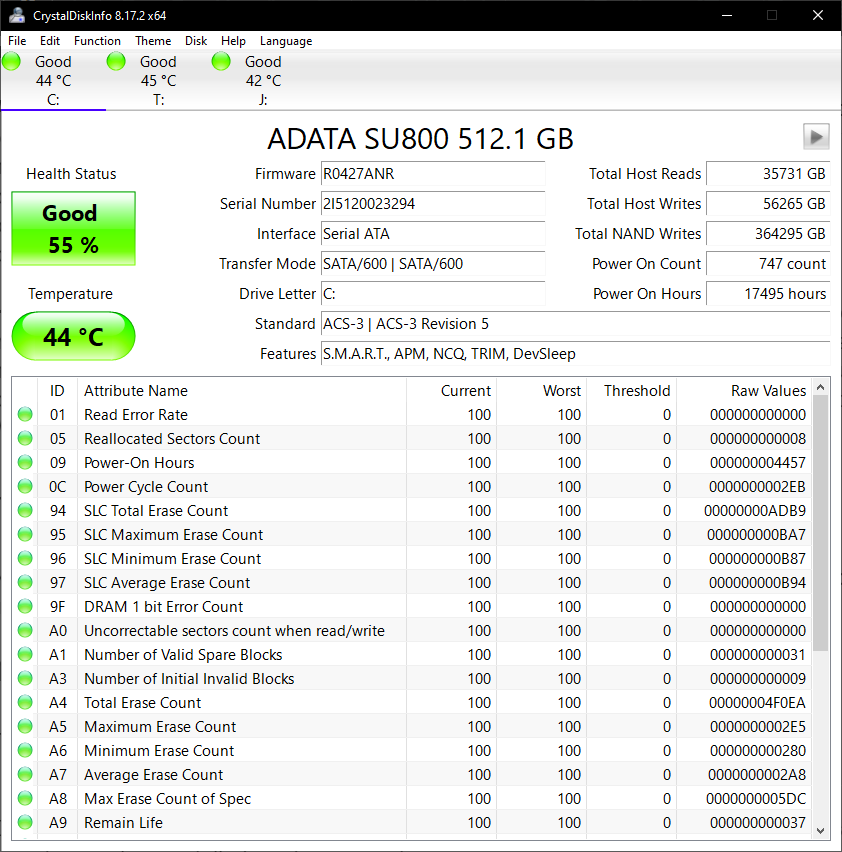Viewport: 842px width, 852px height.
Task: Click the status dot for Power Cycle Count
Action: point(25,486)
